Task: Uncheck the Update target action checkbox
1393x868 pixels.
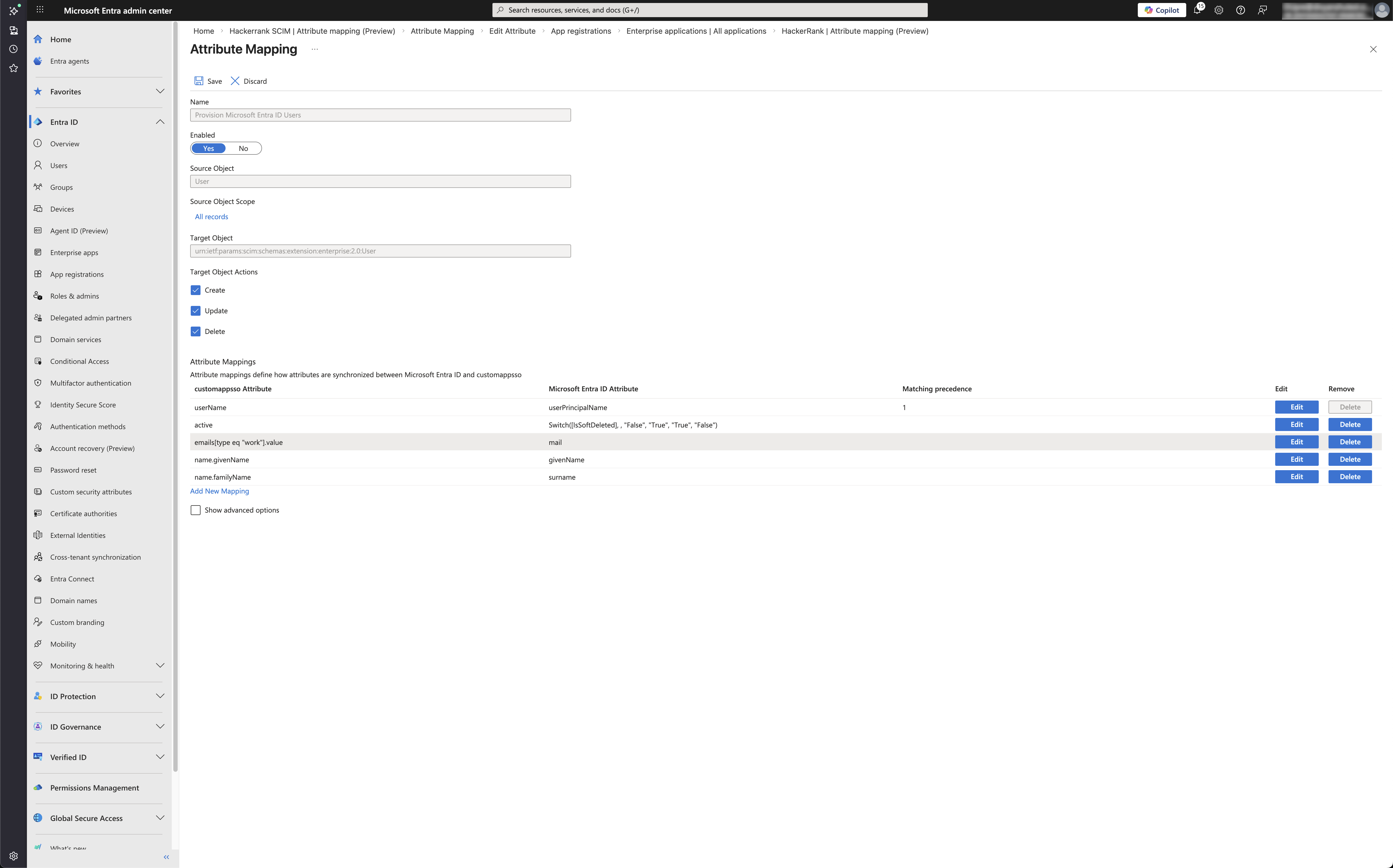Action: point(195,311)
